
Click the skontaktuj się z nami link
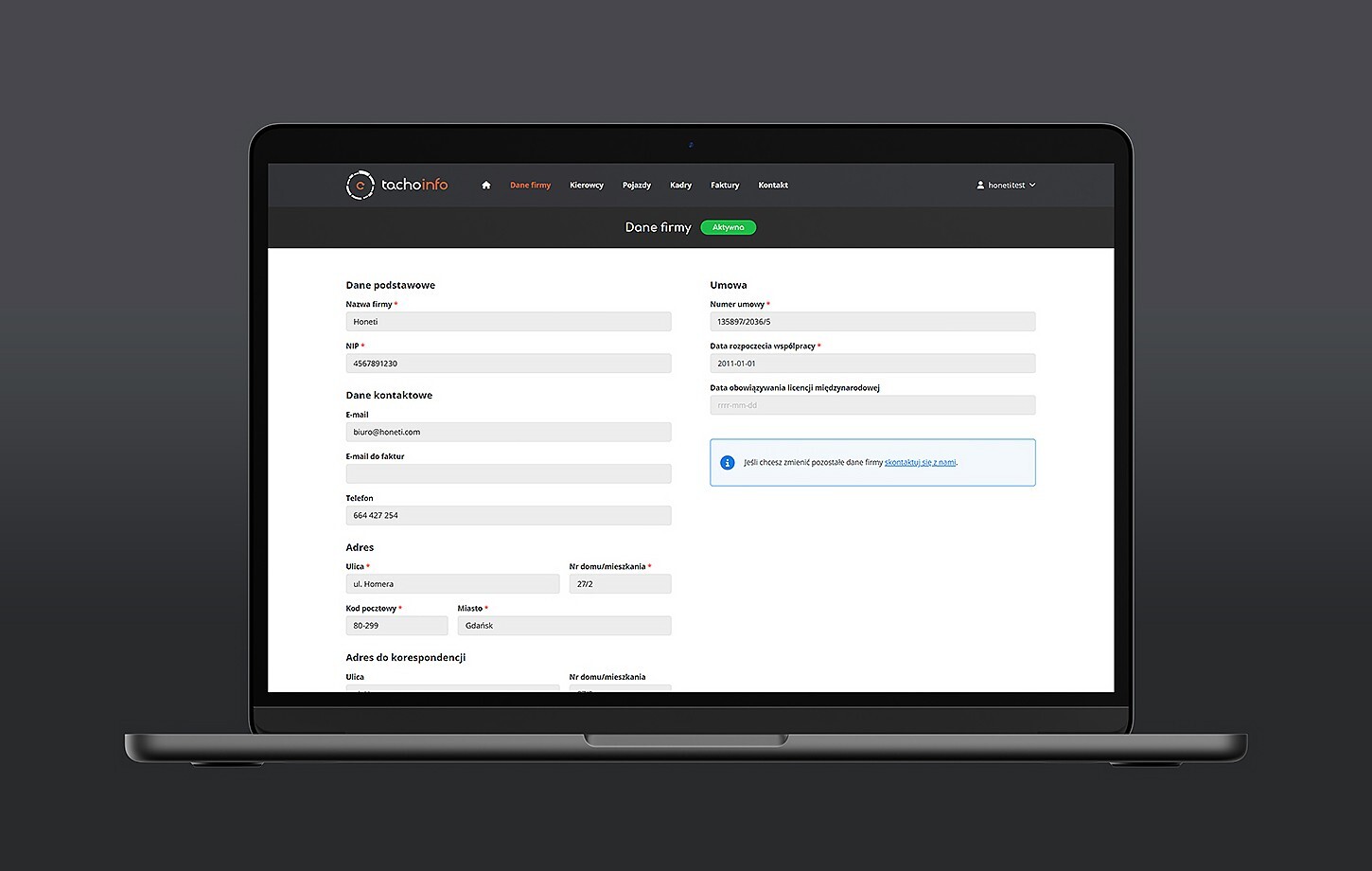[920, 462]
